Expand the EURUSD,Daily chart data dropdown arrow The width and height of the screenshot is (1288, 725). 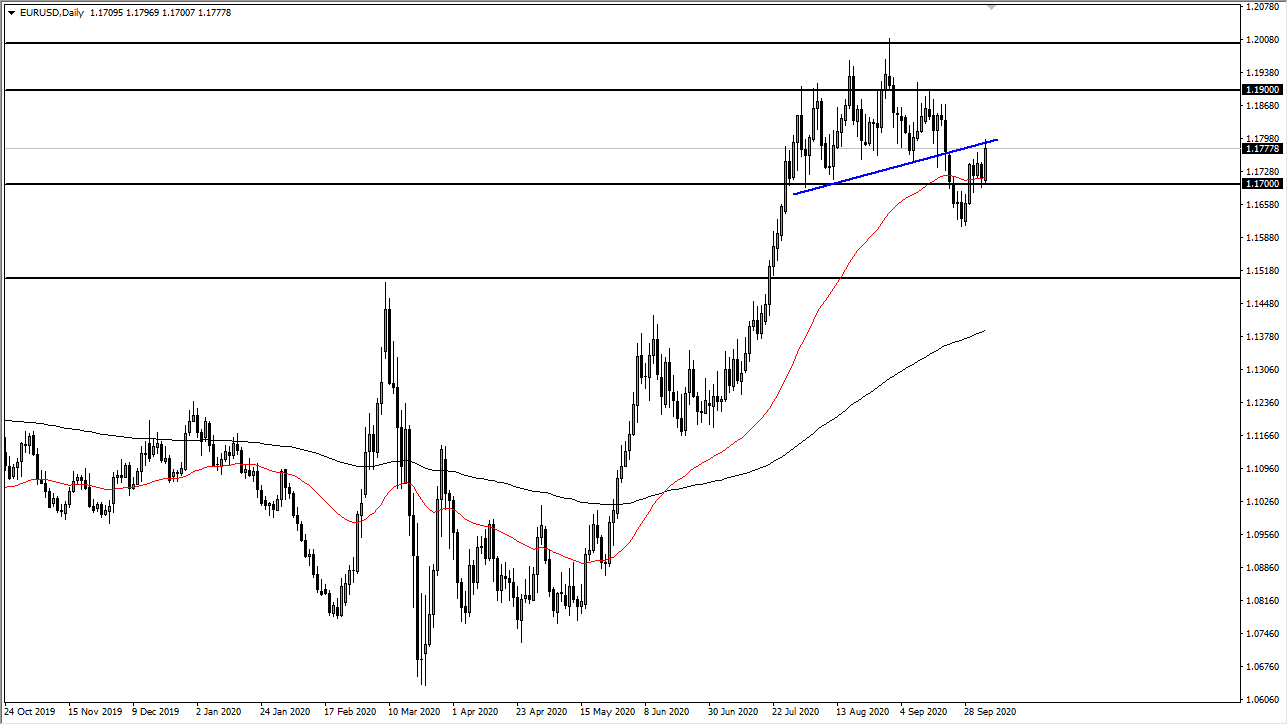(12, 13)
